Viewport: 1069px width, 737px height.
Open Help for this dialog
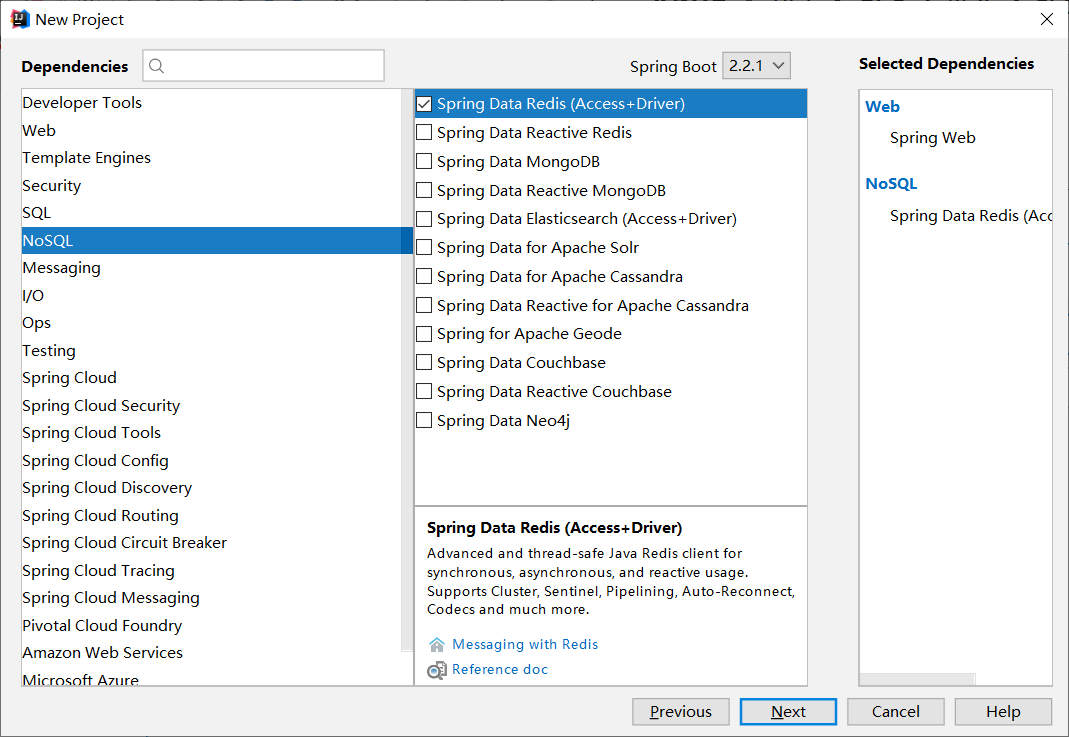pos(1003,712)
